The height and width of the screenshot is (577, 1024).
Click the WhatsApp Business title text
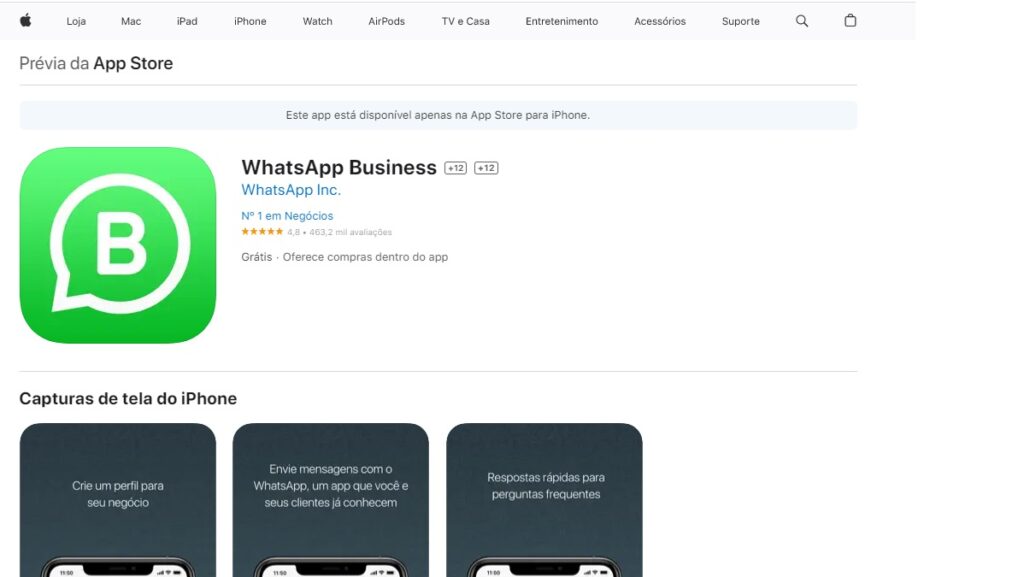[339, 168]
